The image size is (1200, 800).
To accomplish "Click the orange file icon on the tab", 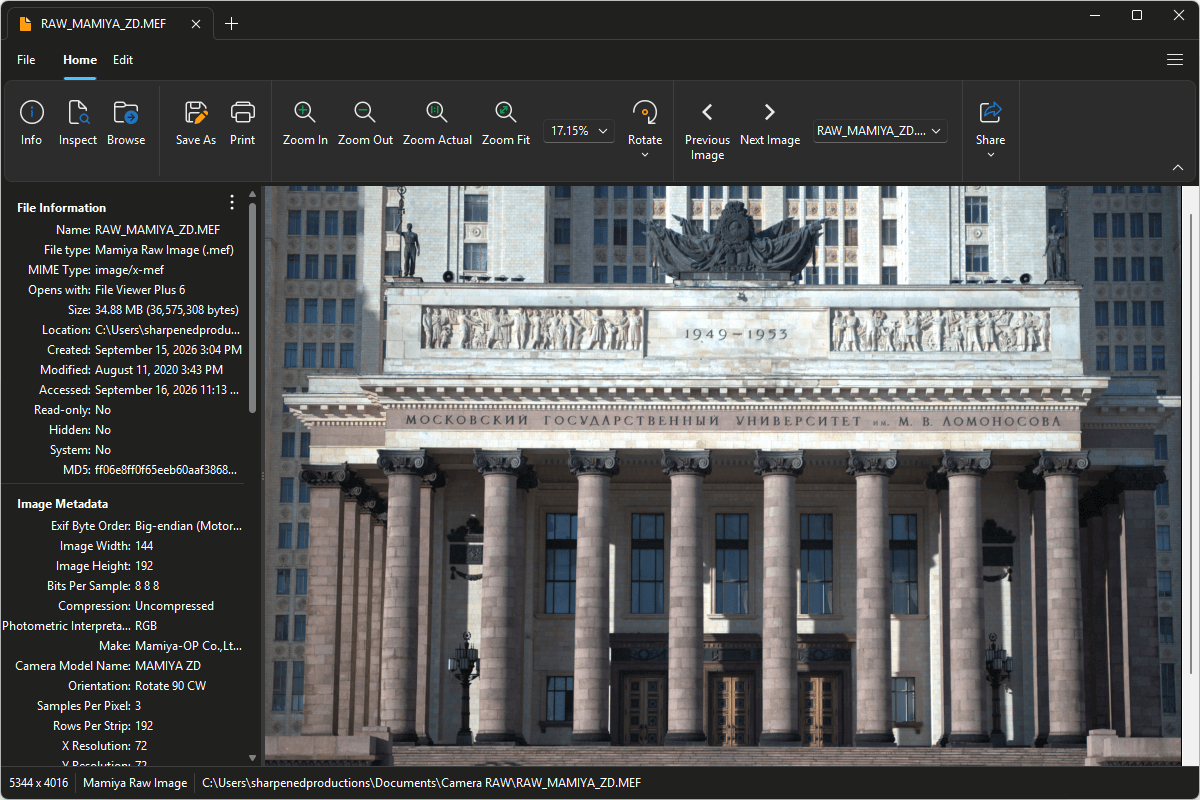I will (x=25, y=23).
